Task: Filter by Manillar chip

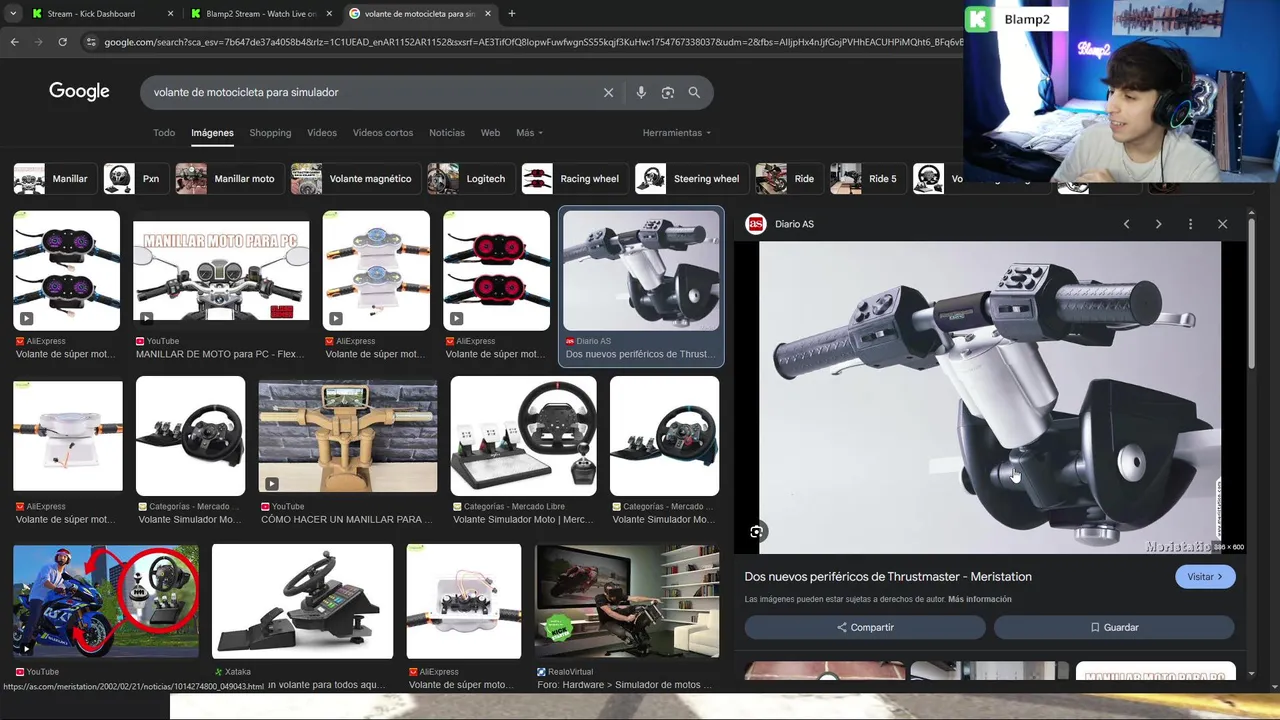Action: [55, 179]
